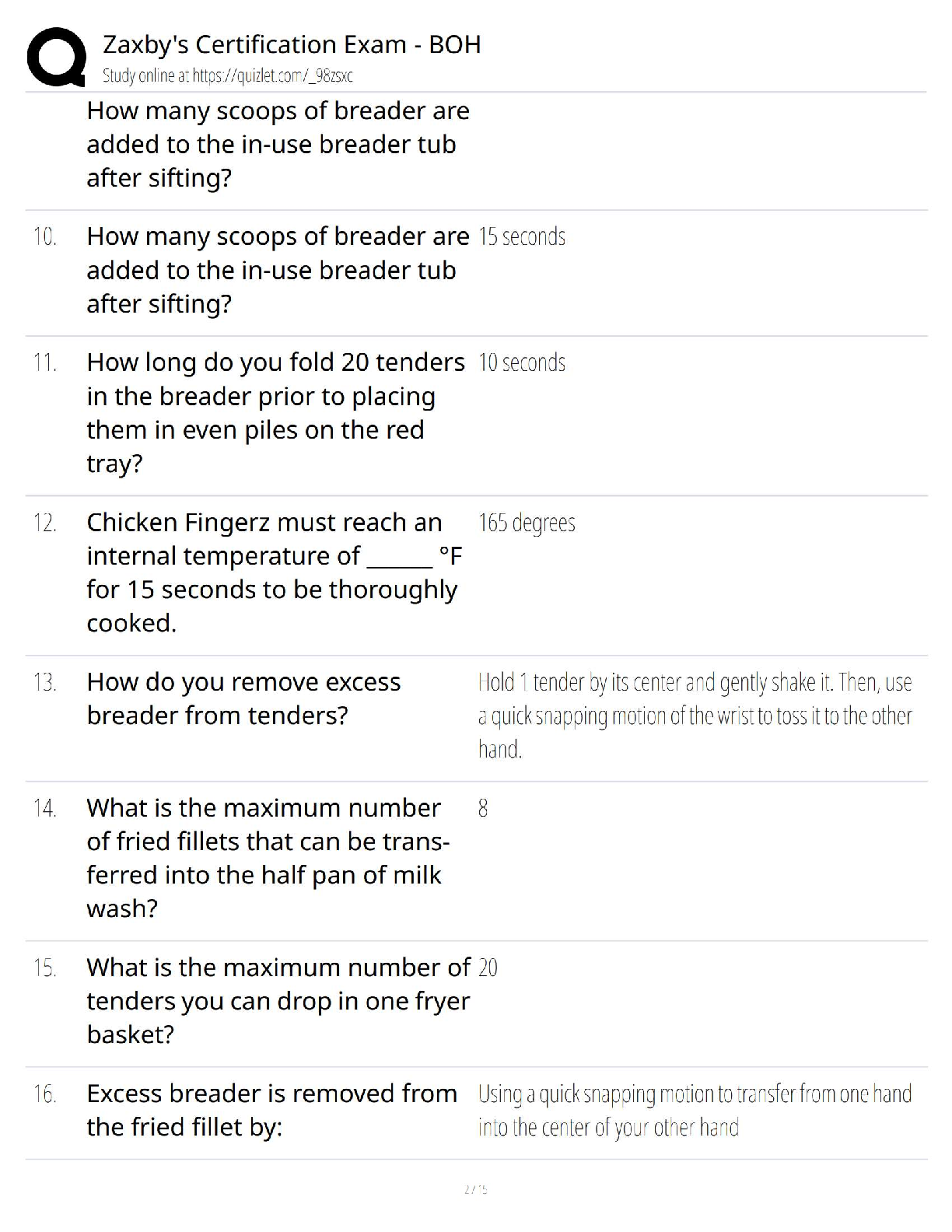Click the answer '8' for fried fillets
This screenshot has height=1232, width=952.
[x=483, y=808]
